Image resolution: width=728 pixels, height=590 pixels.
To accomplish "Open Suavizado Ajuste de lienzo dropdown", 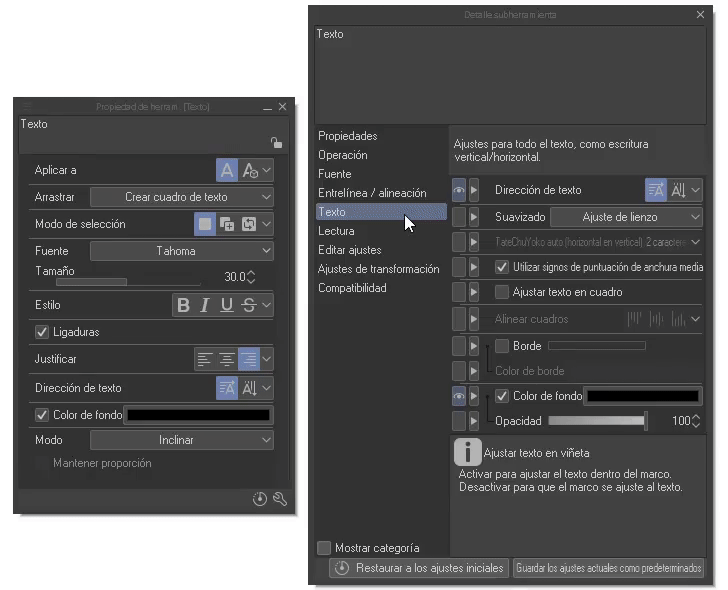I will (626, 217).
